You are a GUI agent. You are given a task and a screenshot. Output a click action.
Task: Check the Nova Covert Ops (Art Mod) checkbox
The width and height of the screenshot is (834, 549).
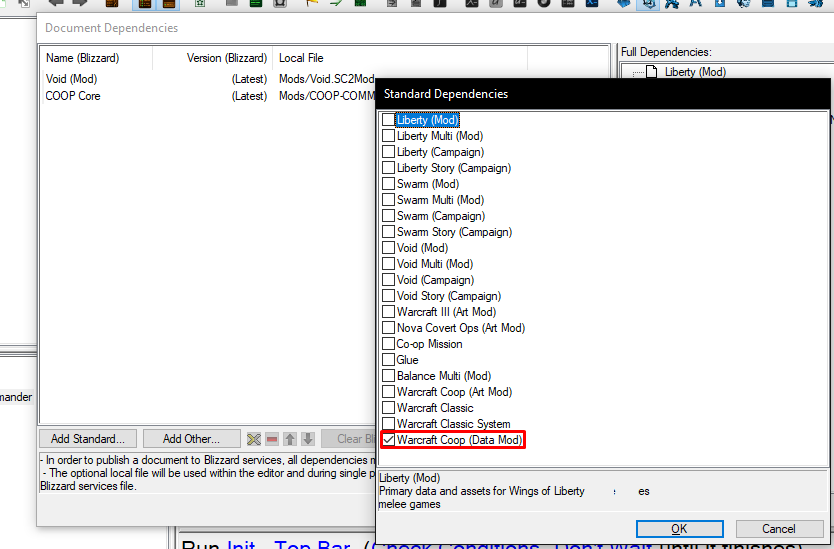(x=388, y=328)
